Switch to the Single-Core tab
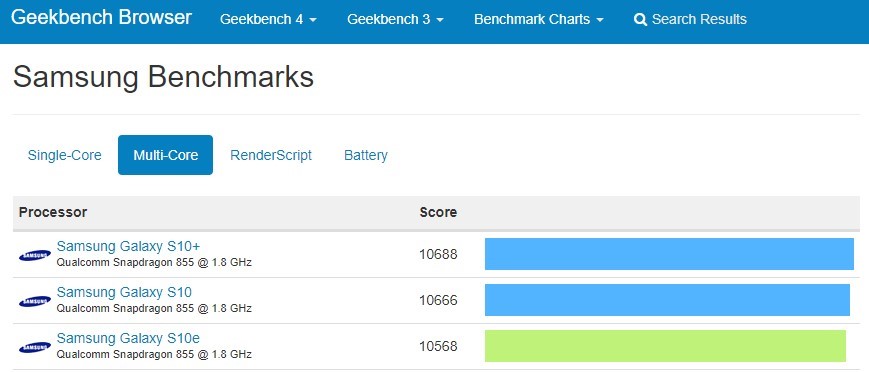 pos(65,155)
